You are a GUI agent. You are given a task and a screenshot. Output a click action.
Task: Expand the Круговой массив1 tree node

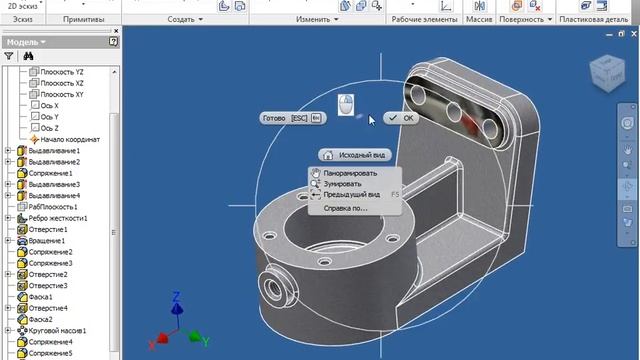click(x=8, y=331)
